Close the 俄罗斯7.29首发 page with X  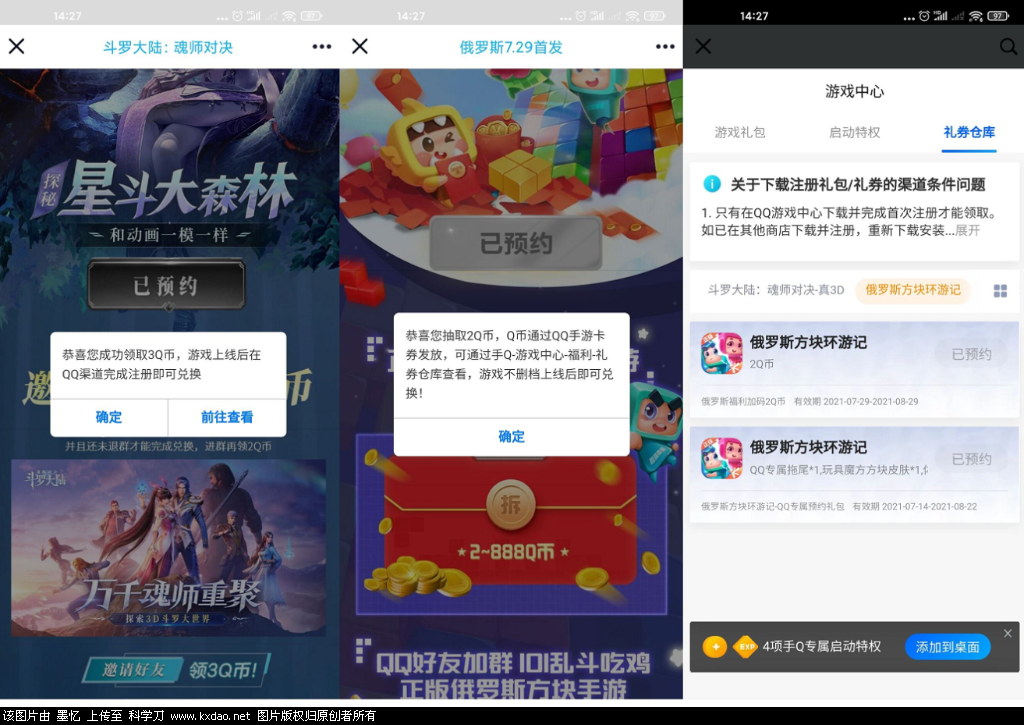click(x=360, y=46)
